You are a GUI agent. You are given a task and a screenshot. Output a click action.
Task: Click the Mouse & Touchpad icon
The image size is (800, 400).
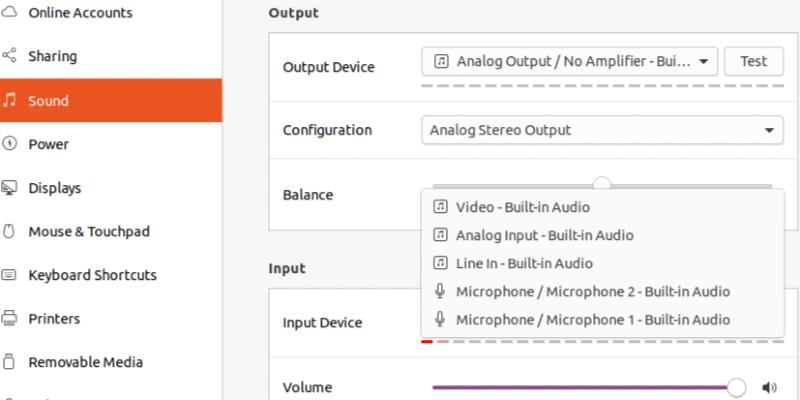(9, 232)
